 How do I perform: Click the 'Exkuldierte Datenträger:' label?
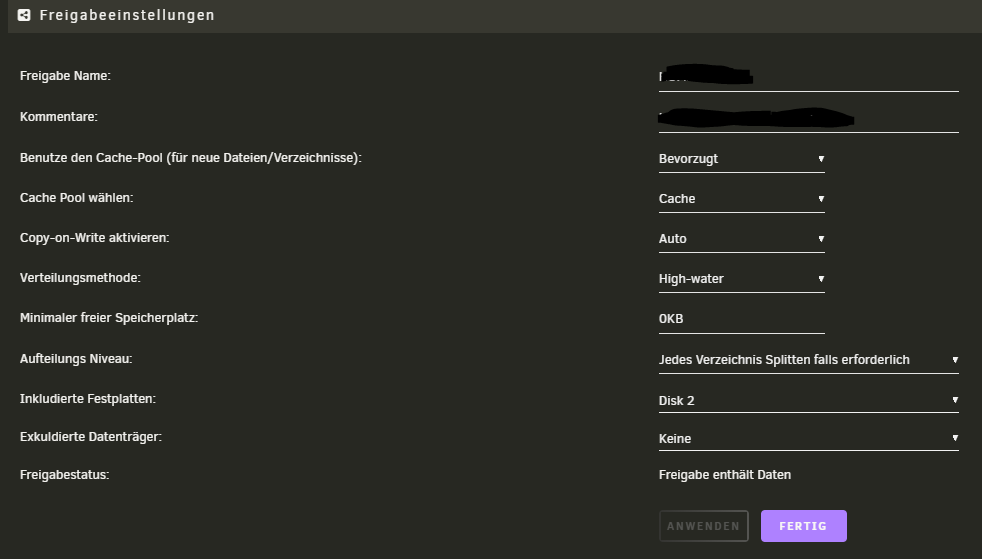(91, 437)
